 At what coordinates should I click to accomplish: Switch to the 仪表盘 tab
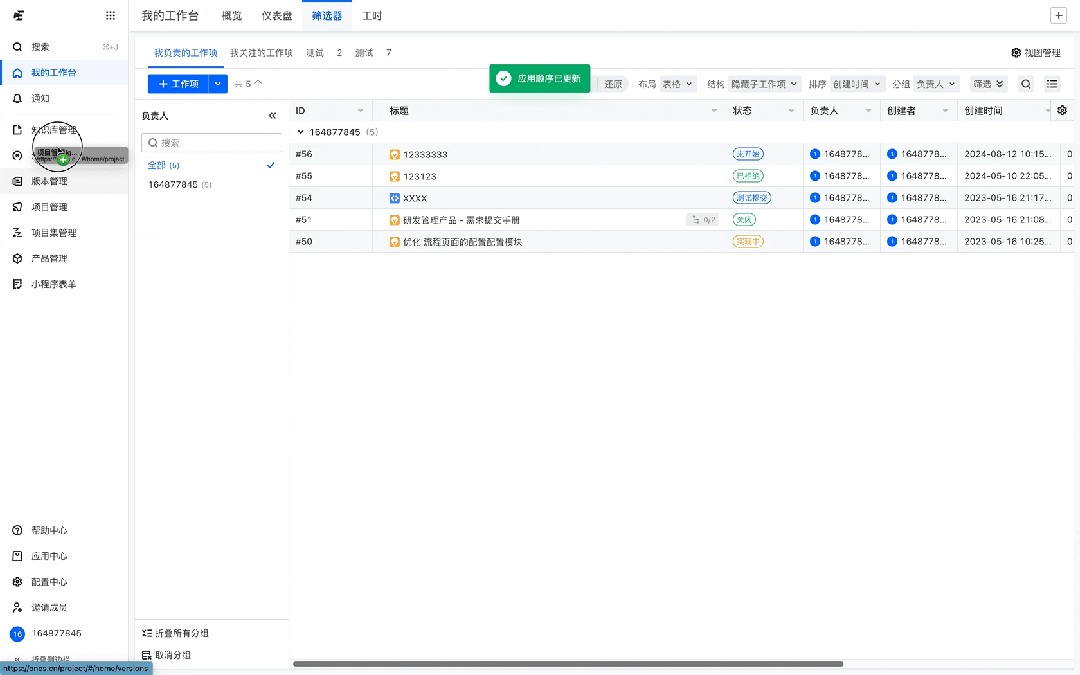tap(277, 16)
